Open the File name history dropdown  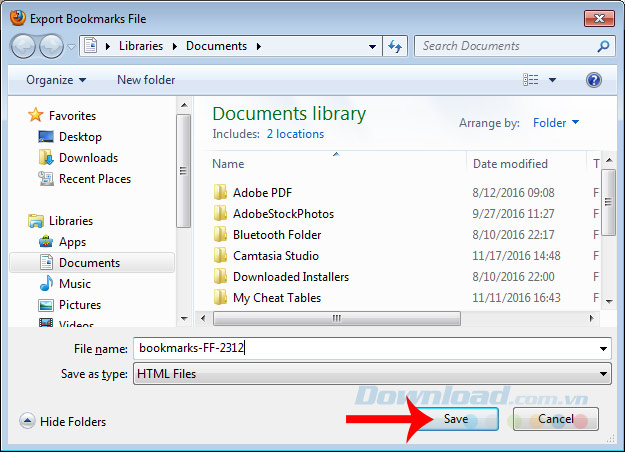tap(603, 349)
